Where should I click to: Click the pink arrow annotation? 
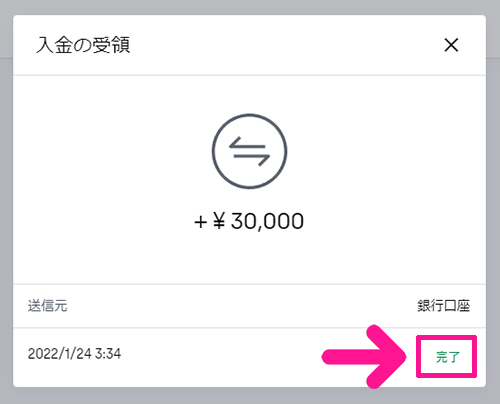point(364,357)
